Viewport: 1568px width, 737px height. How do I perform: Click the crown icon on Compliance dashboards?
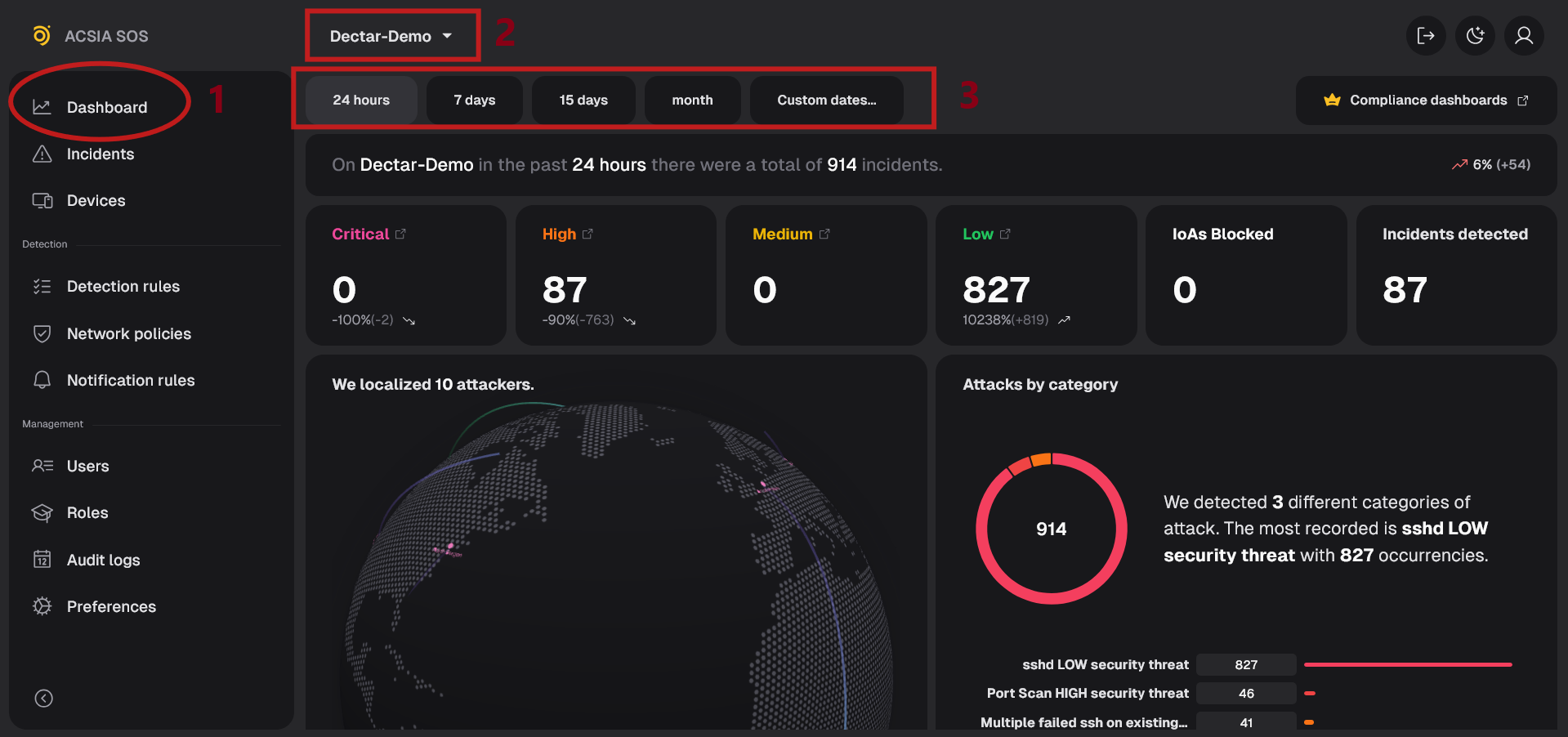[x=1332, y=100]
